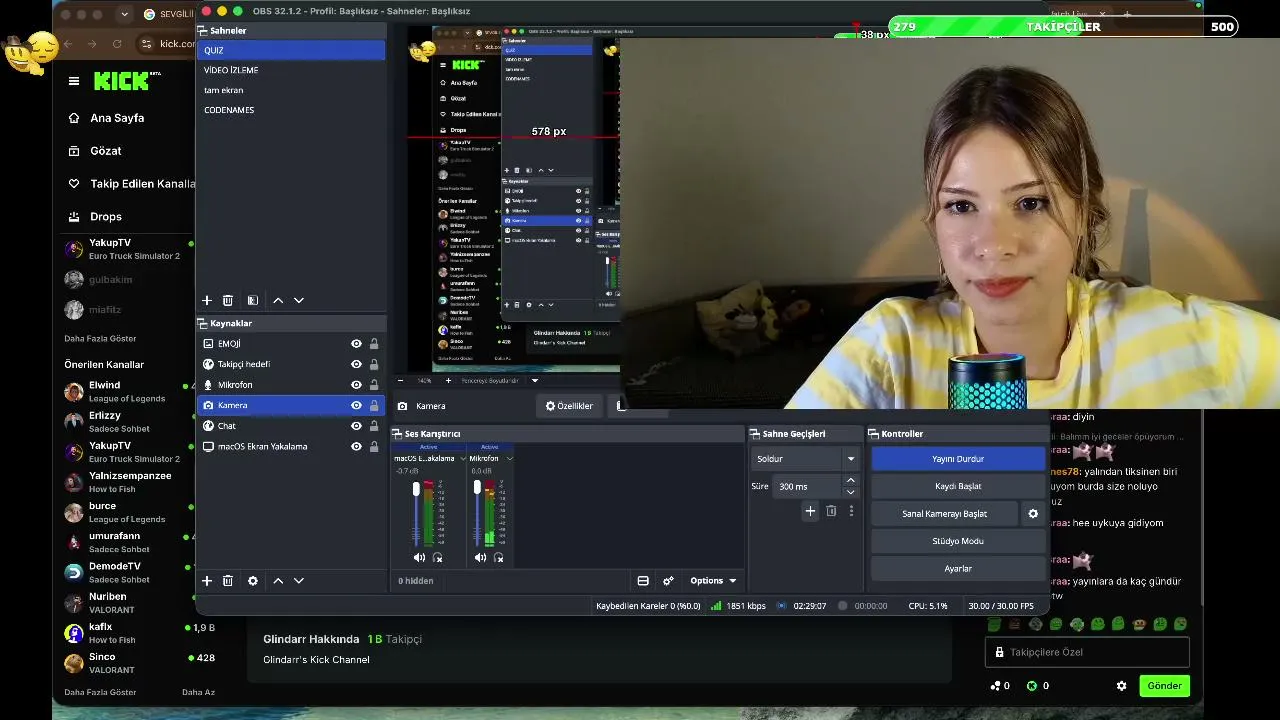Click Sanal Kamerayı Başlat button
The height and width of the screenshot is (720, 1280).
pos(945,514)
